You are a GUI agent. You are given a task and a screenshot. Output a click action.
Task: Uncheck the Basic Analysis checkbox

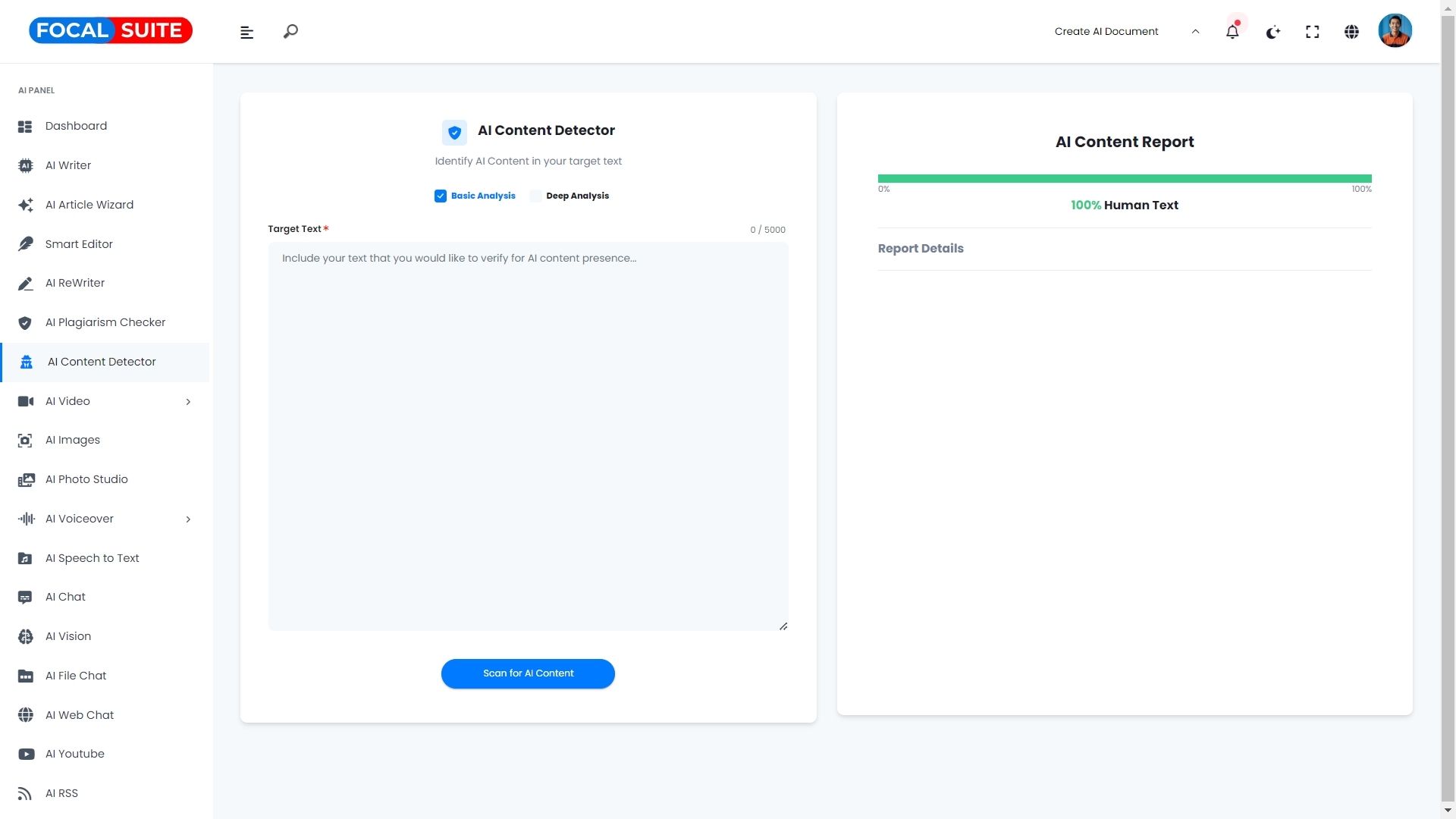pyautogui.click(x=441, y=196)
